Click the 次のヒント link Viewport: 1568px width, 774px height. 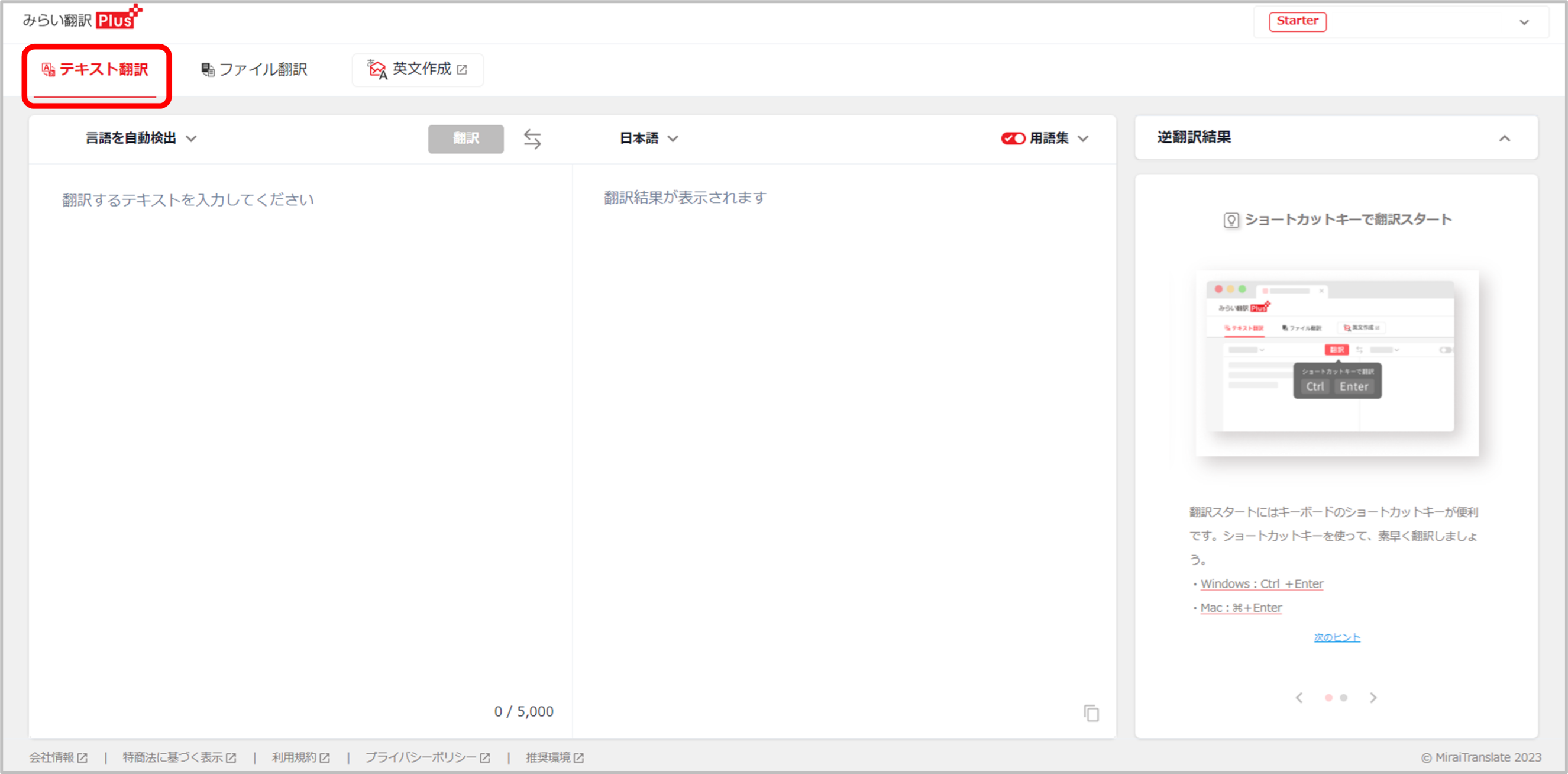[x=1337, y=637]
